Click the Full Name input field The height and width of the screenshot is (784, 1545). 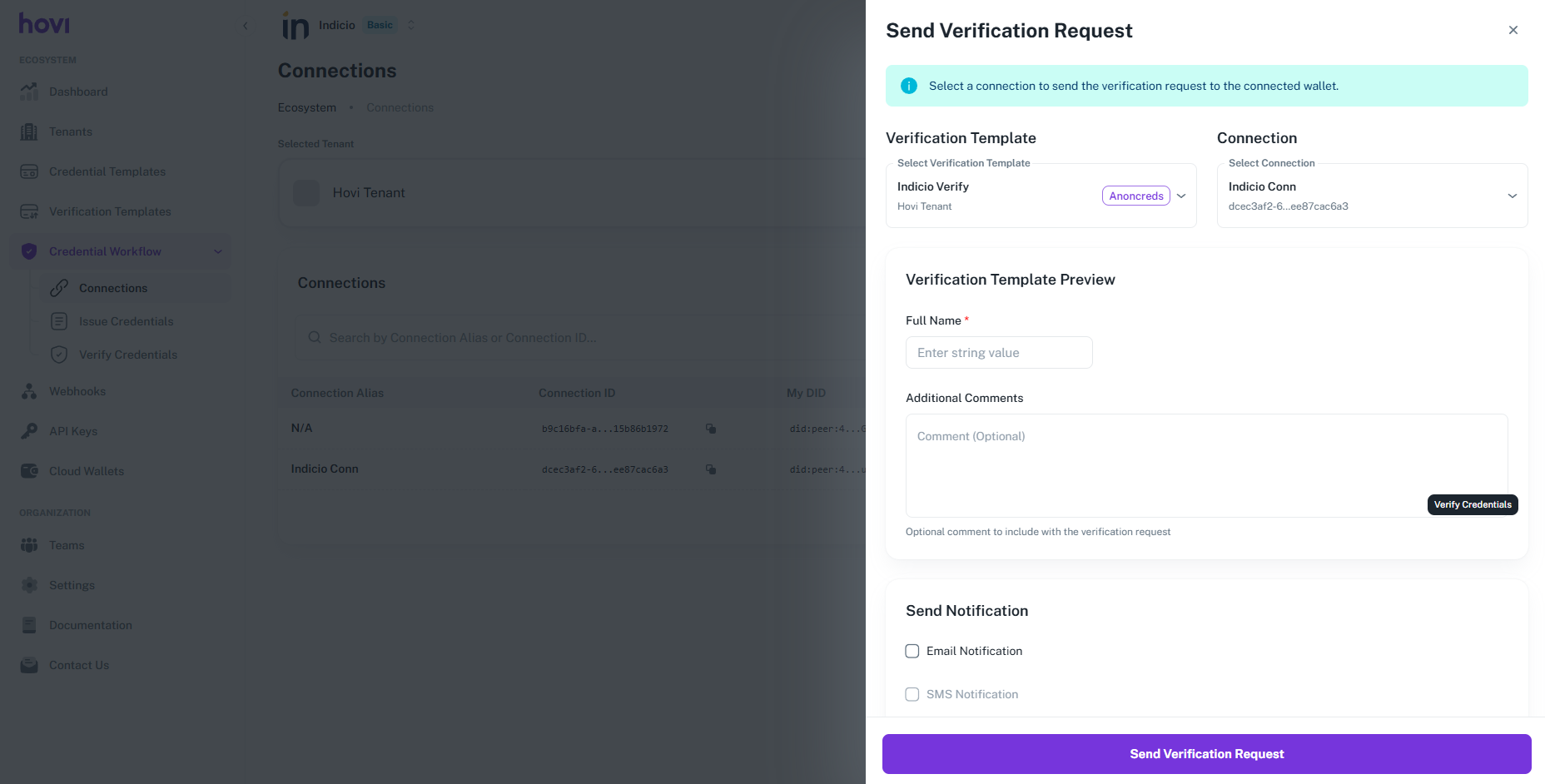pyautogui.click(x=999, y=353)
